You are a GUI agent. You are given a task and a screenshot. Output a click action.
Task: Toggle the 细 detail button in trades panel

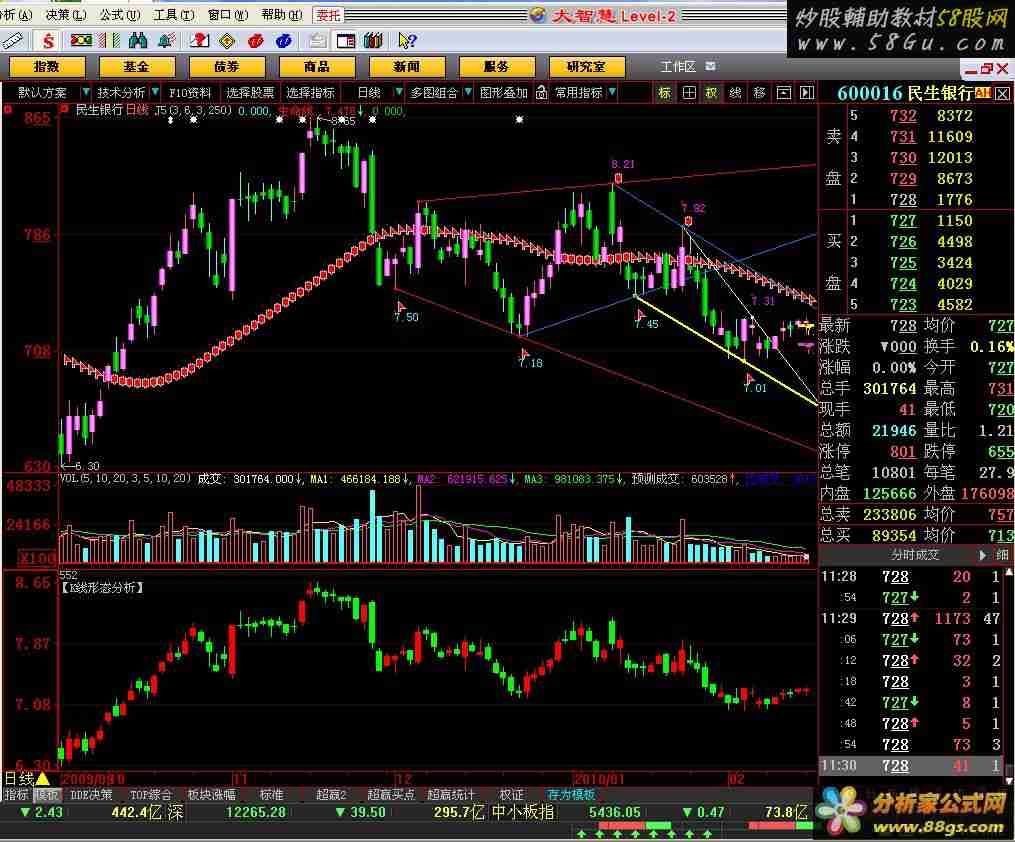(1001, 555)
